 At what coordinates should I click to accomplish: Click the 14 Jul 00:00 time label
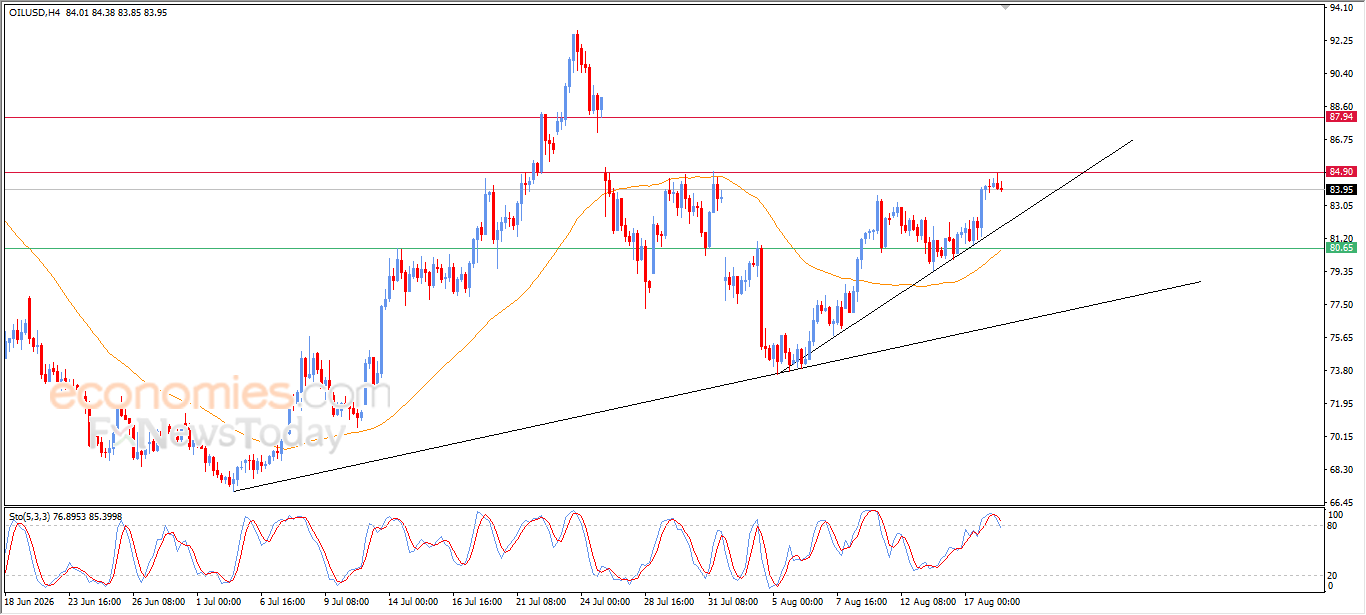tap(414, 602)
